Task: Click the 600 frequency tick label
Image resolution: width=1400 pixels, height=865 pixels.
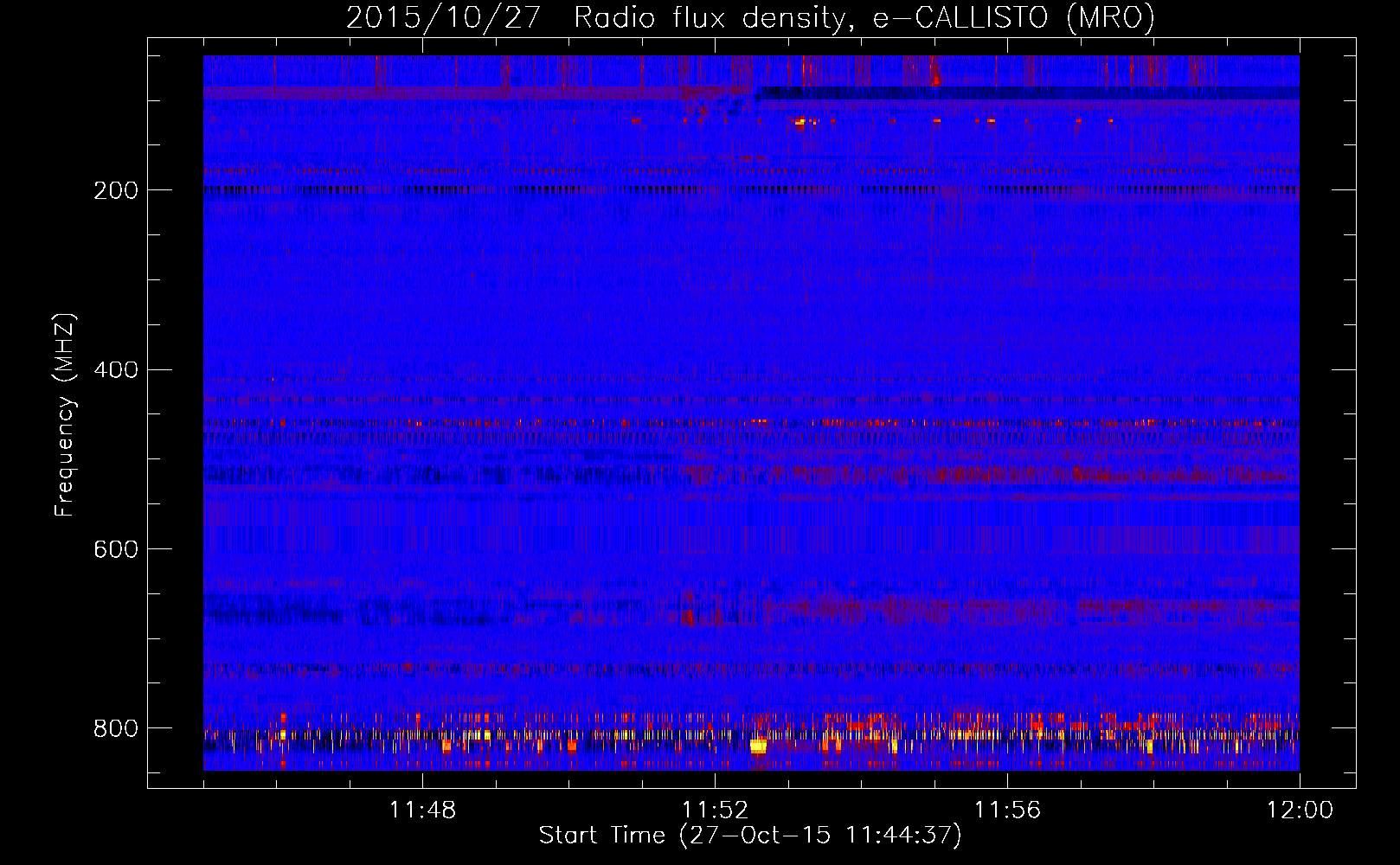Action: [116, 549]
